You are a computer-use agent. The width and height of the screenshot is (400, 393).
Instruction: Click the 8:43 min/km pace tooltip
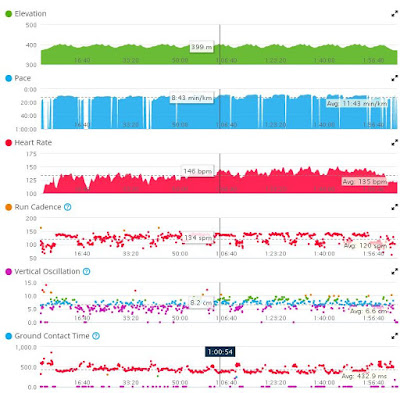click(191, 98)
